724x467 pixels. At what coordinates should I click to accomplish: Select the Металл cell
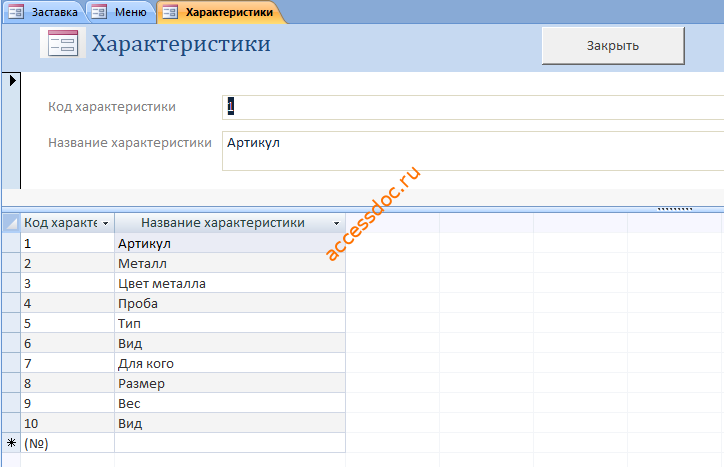[x=229, y=263]
